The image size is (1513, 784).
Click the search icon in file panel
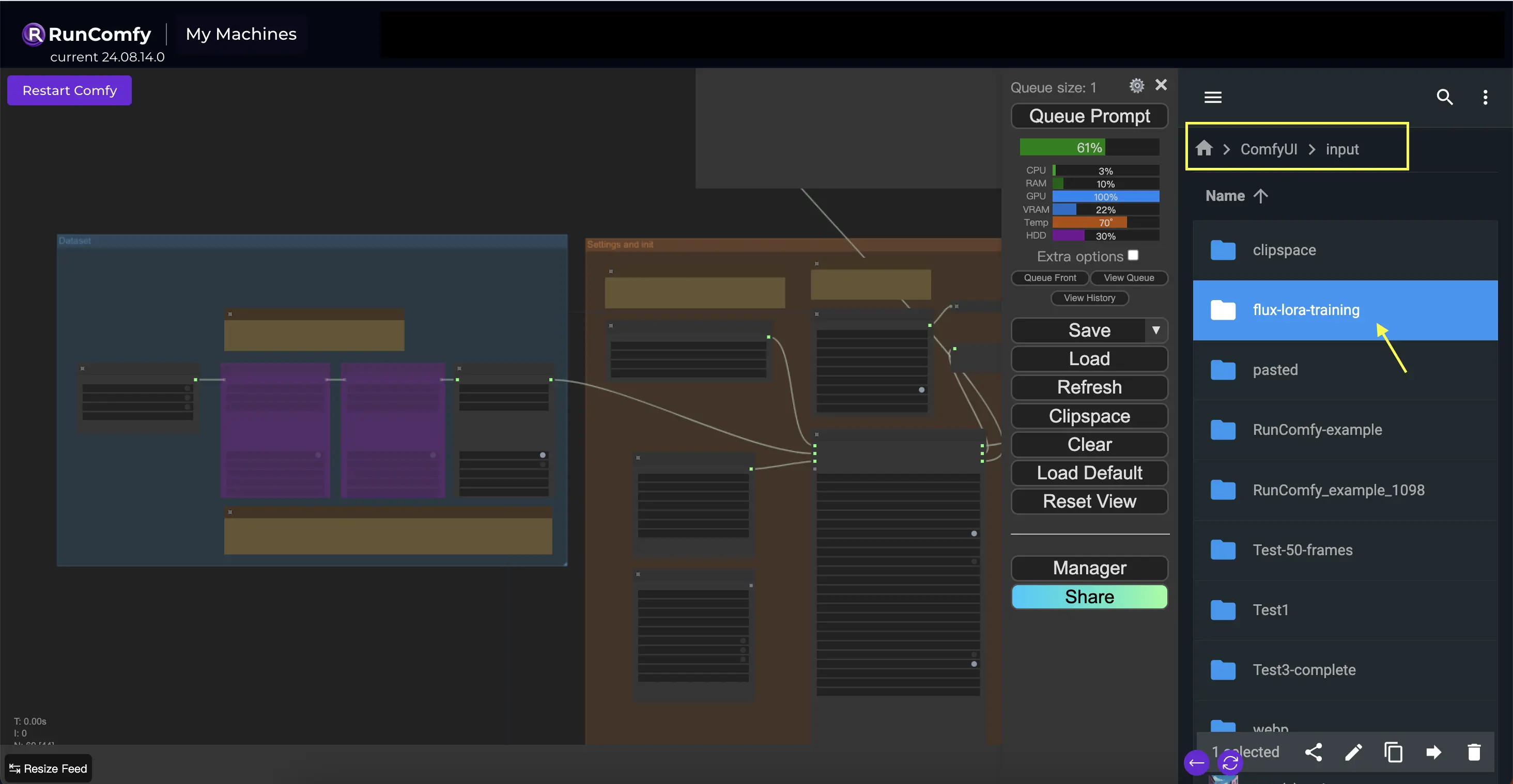[1444, 97]
